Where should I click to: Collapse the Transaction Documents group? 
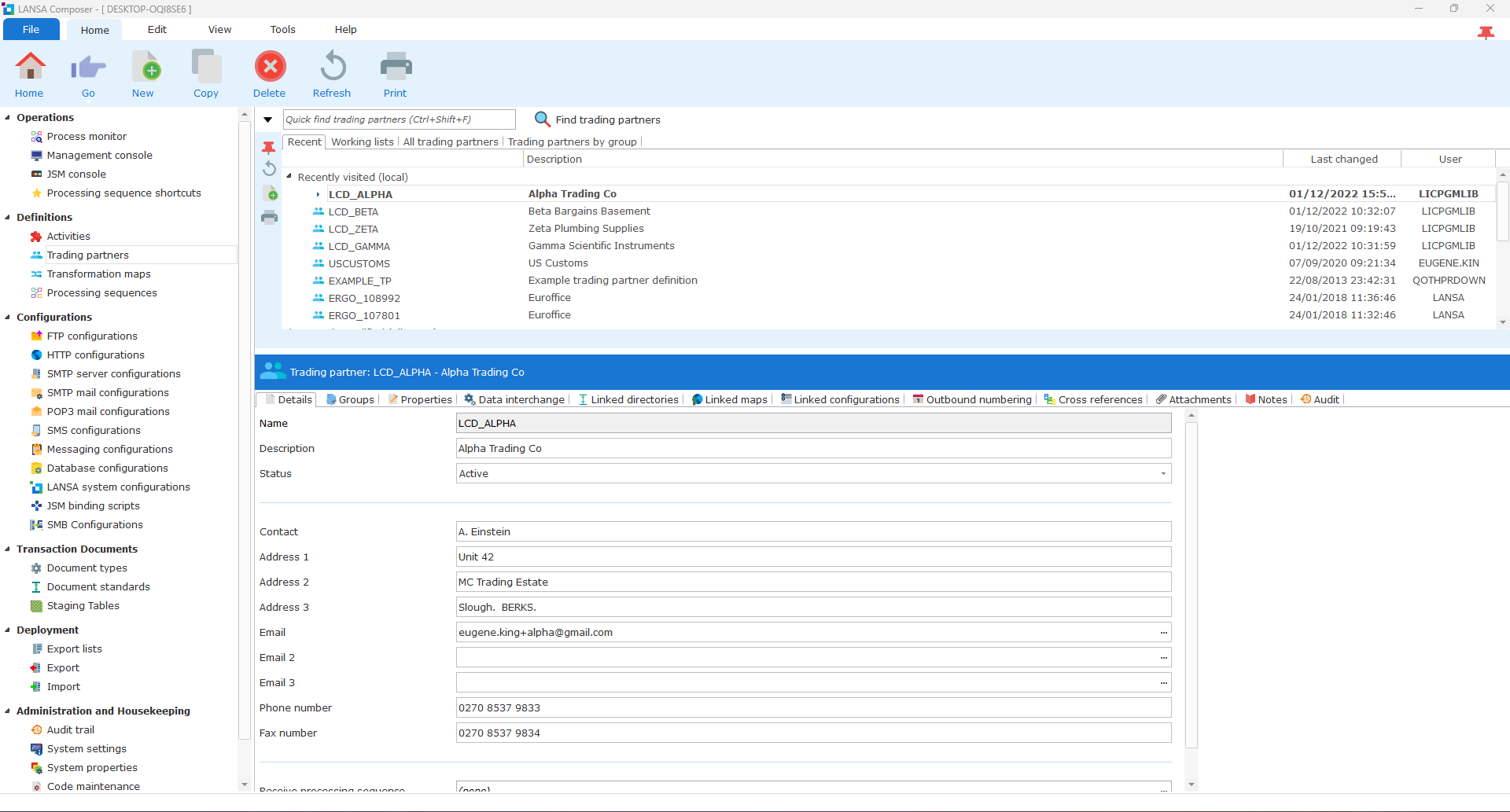coord(8,549)
